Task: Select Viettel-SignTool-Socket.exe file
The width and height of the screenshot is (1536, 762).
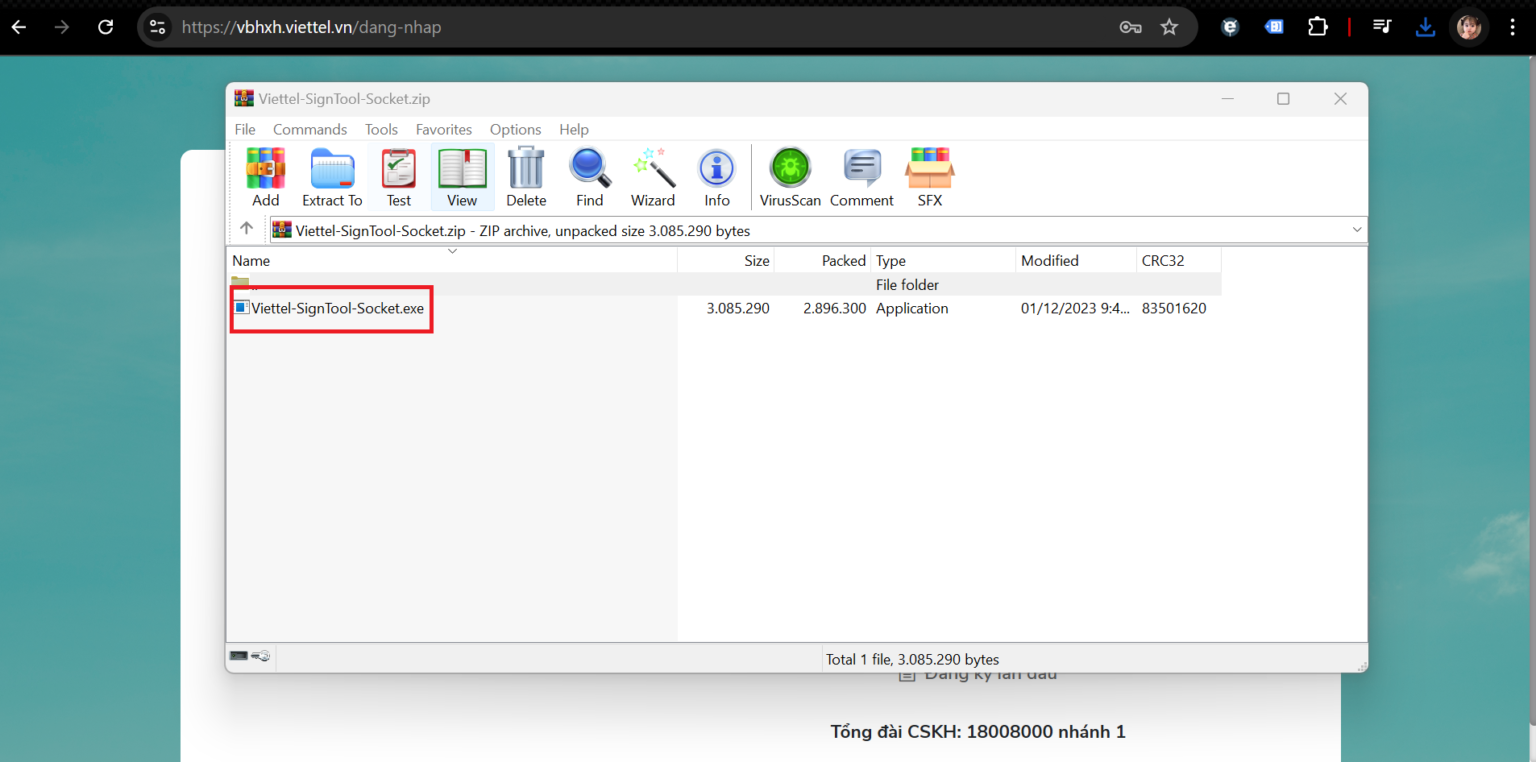Action: (x=337, y=308)
